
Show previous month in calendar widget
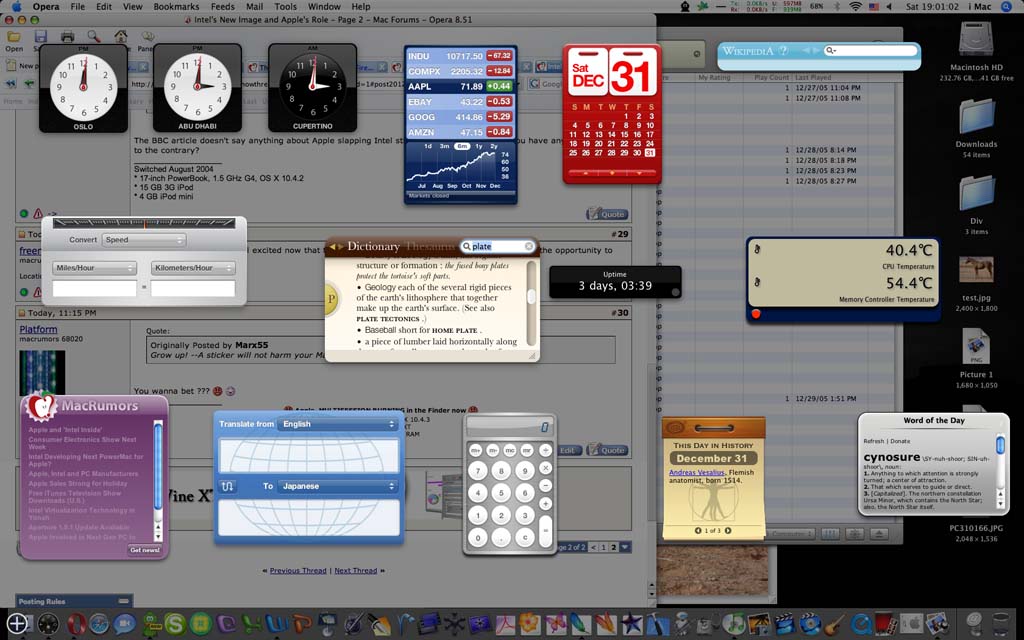click(585, 173)
